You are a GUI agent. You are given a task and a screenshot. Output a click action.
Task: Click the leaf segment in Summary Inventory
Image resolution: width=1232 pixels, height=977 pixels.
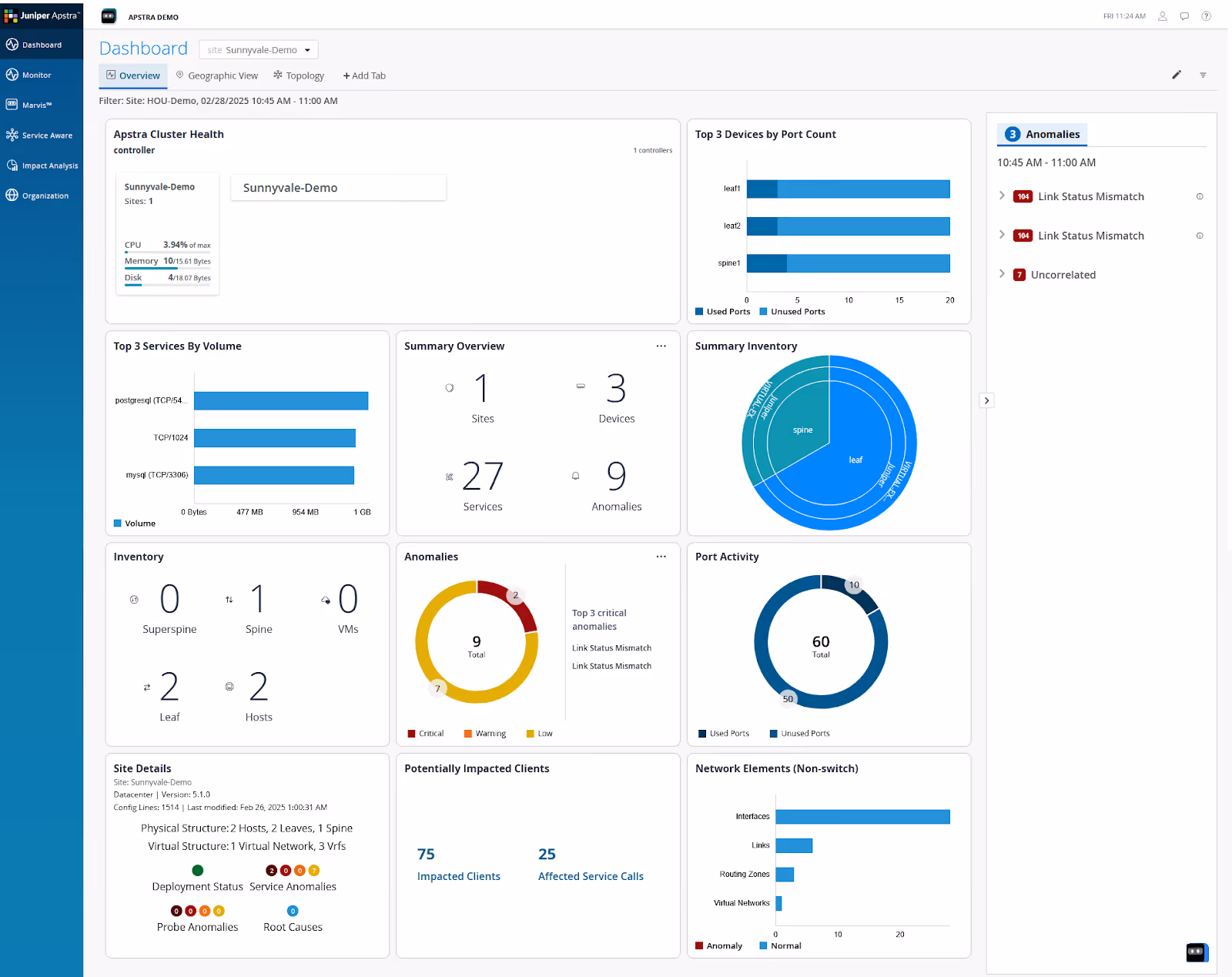tap(855, 460)
